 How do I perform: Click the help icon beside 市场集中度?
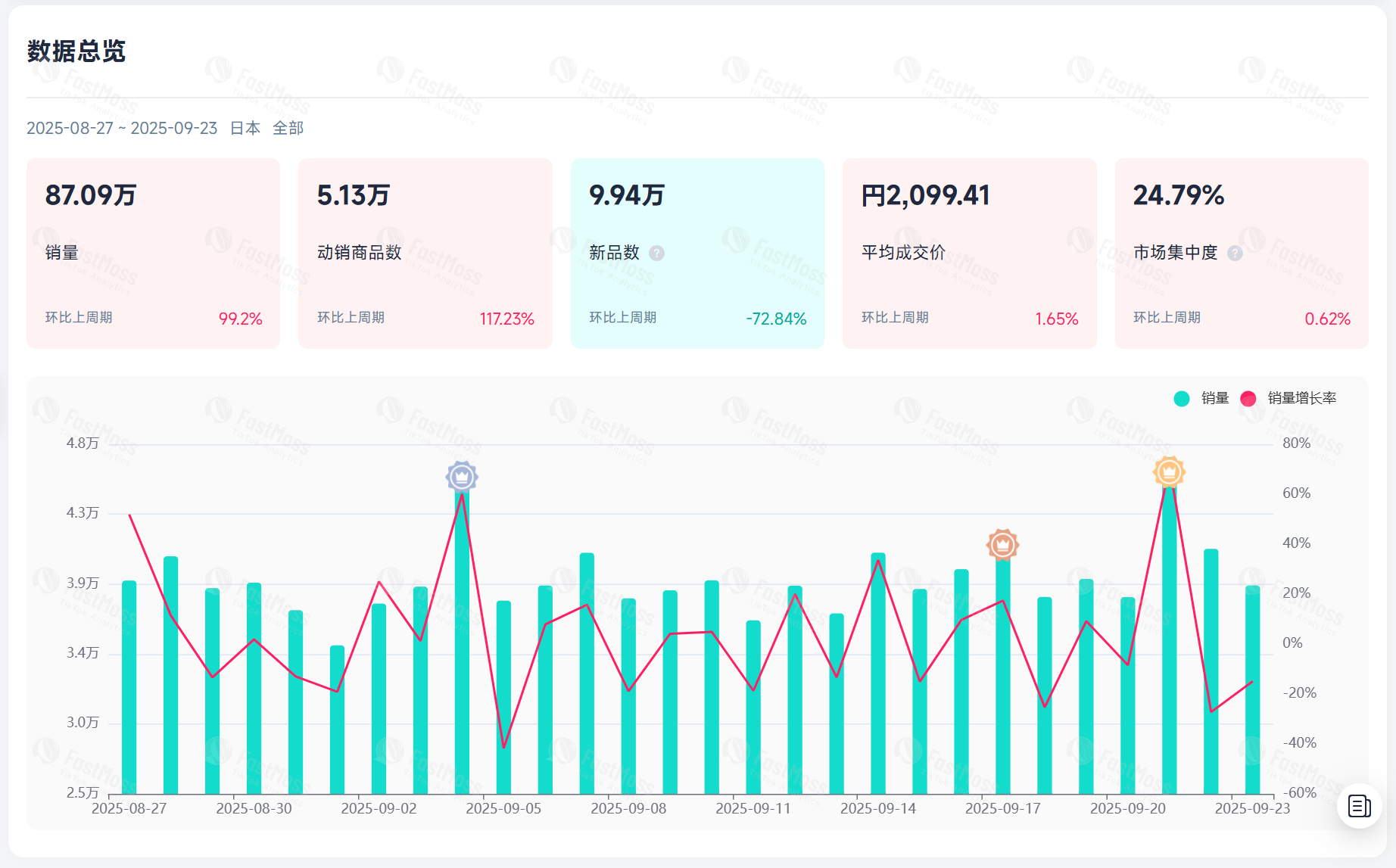click(1235, 254)
